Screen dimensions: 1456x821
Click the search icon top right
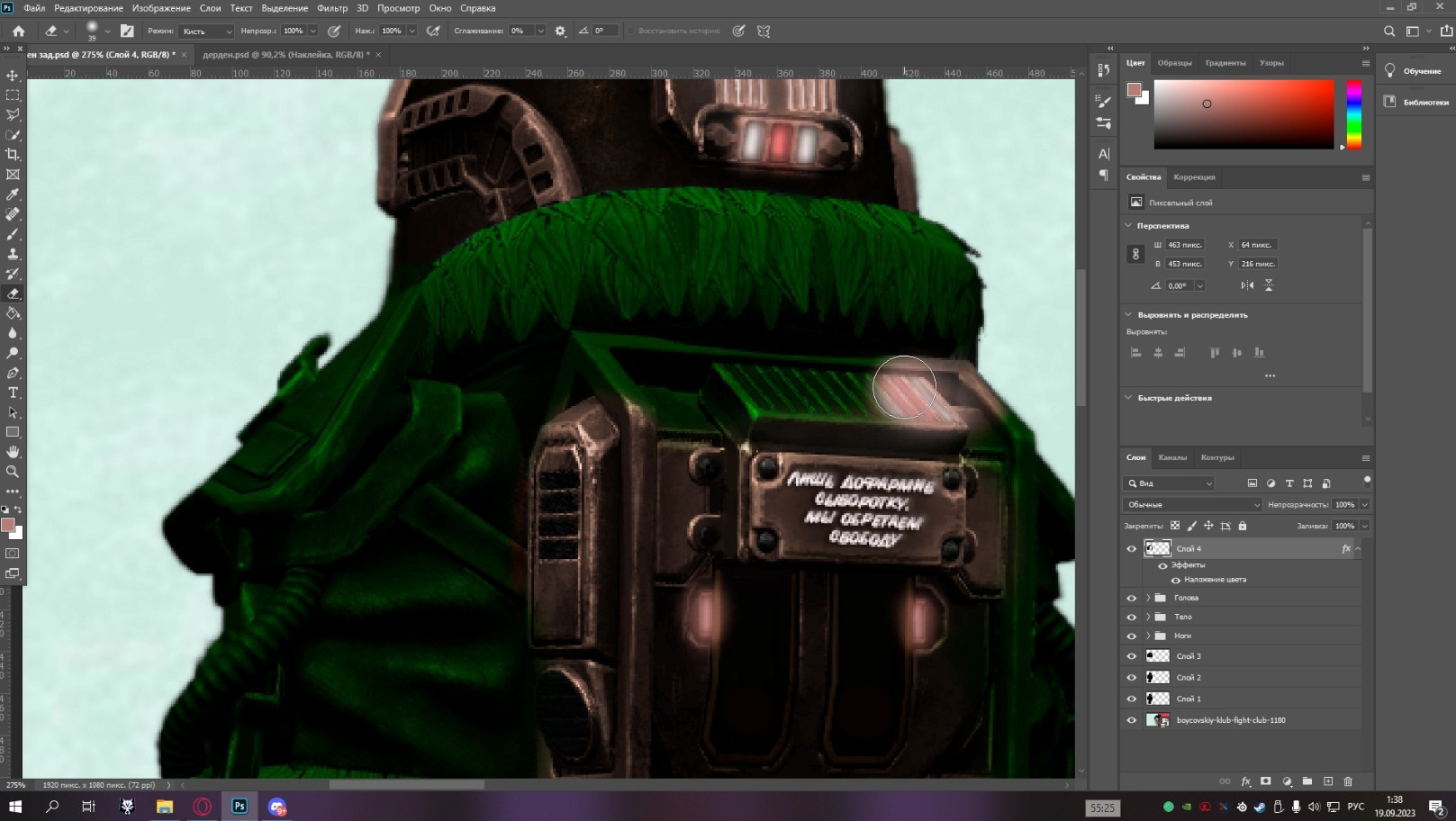pos(1389,31)
